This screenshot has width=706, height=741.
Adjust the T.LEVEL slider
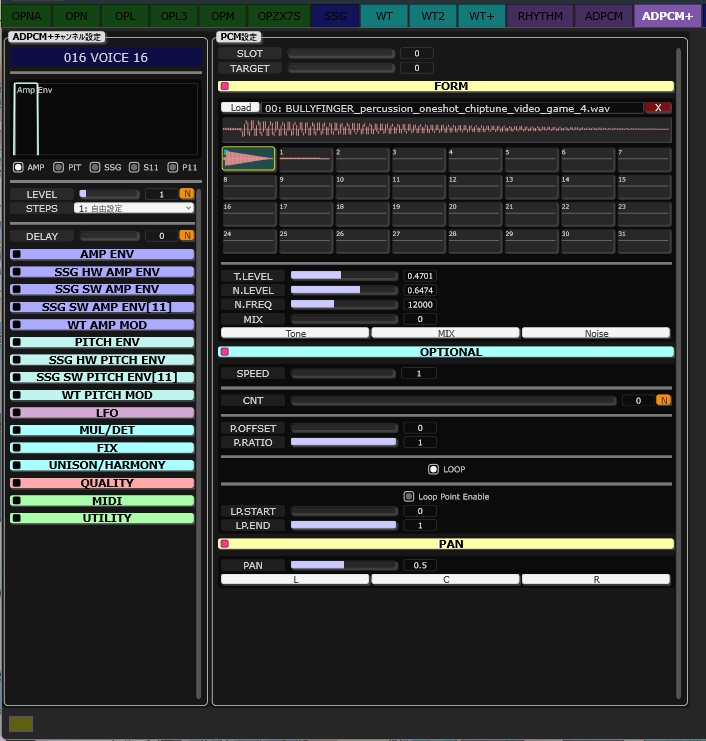pos(344,276)
